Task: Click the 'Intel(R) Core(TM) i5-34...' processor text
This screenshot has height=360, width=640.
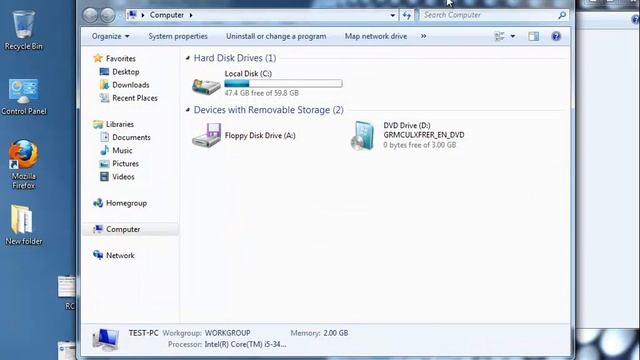Action: click(x=245, y=344)
